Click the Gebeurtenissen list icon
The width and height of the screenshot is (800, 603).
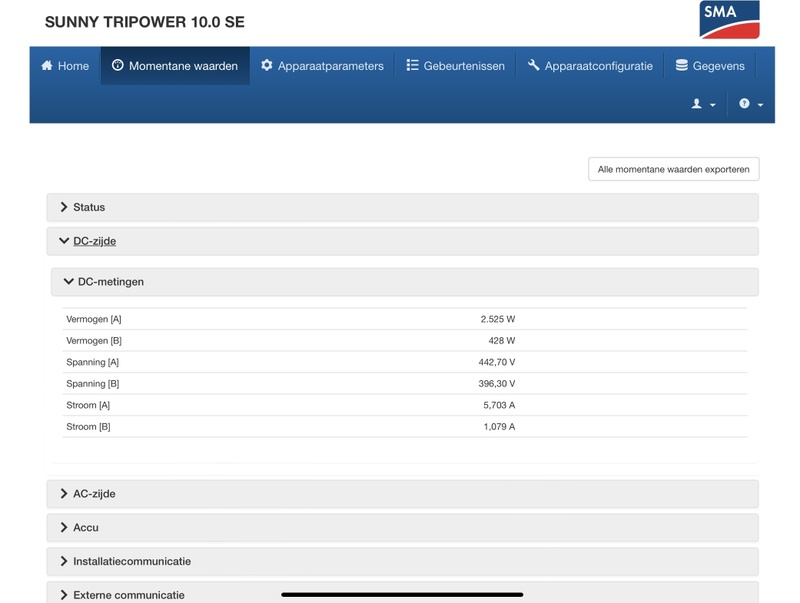[x=412, y=65]
